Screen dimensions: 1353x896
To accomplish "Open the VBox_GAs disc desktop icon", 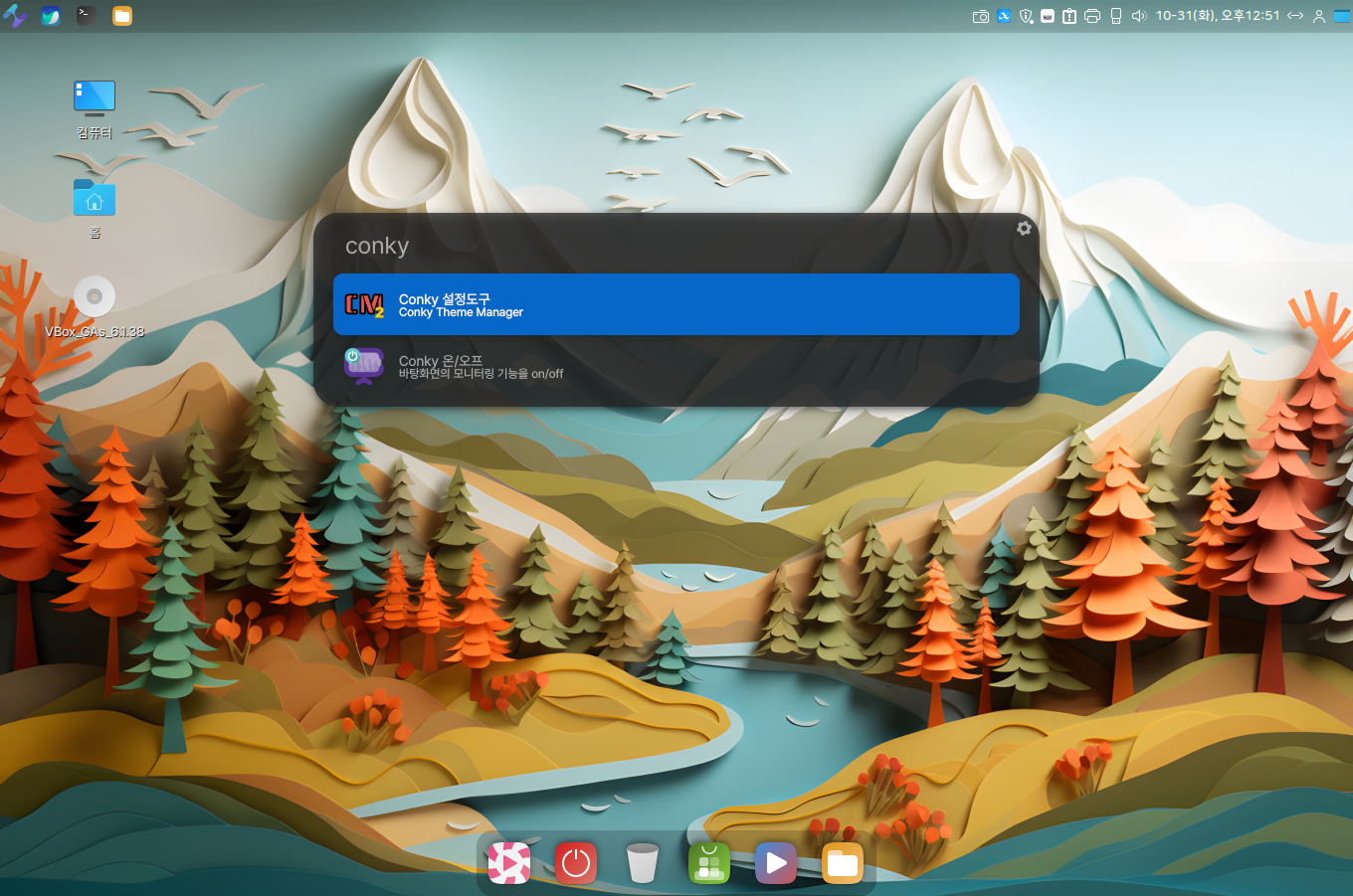I will click(x=95, y=296).
